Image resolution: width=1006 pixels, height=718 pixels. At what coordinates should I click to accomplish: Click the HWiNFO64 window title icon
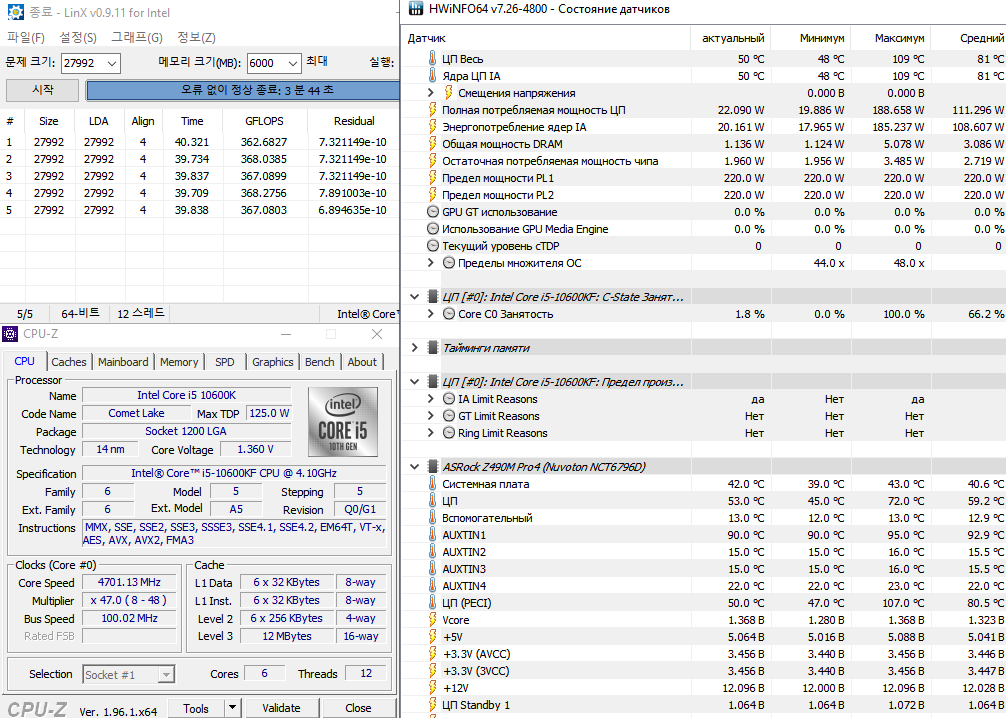click(x=416, y=8)
